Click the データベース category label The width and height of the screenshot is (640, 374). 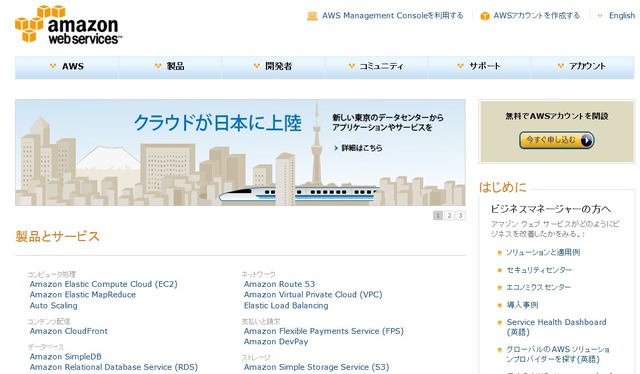[46, 347]
